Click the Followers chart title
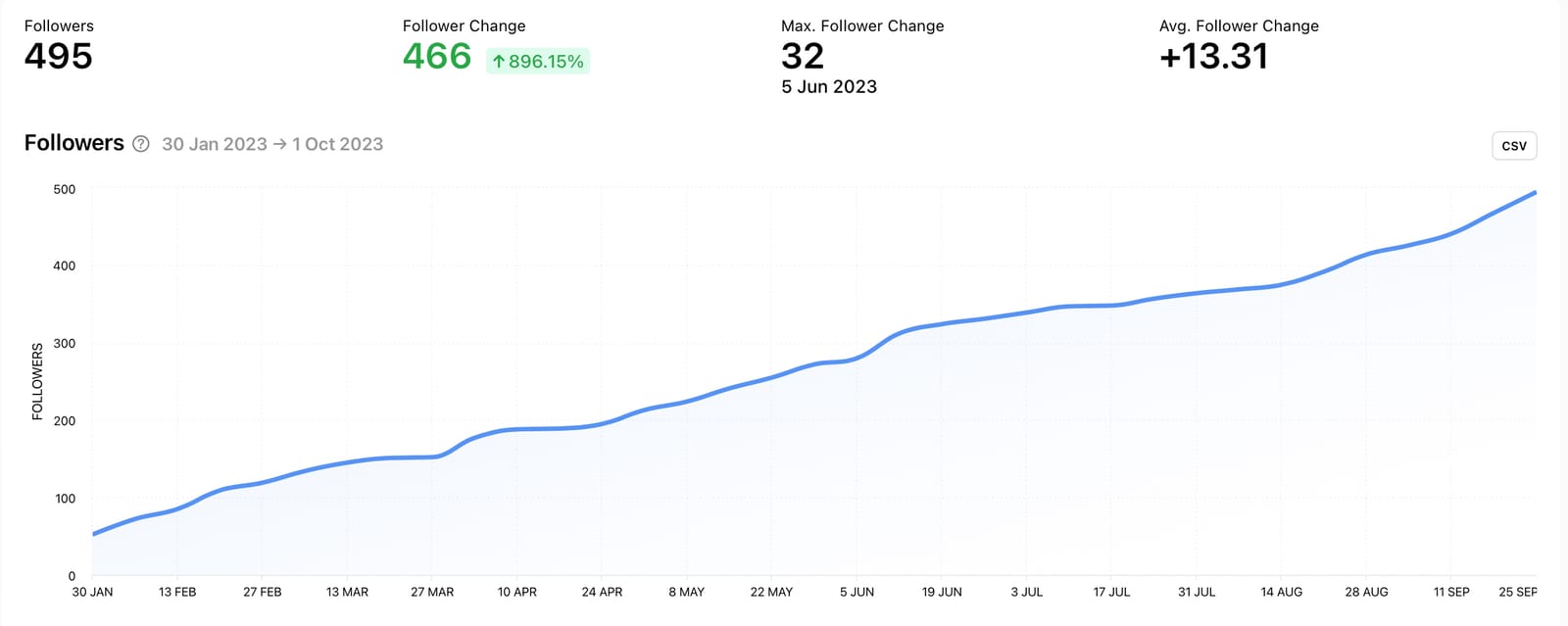This screenshot has width=1568, height=626. tap(73, 143)
